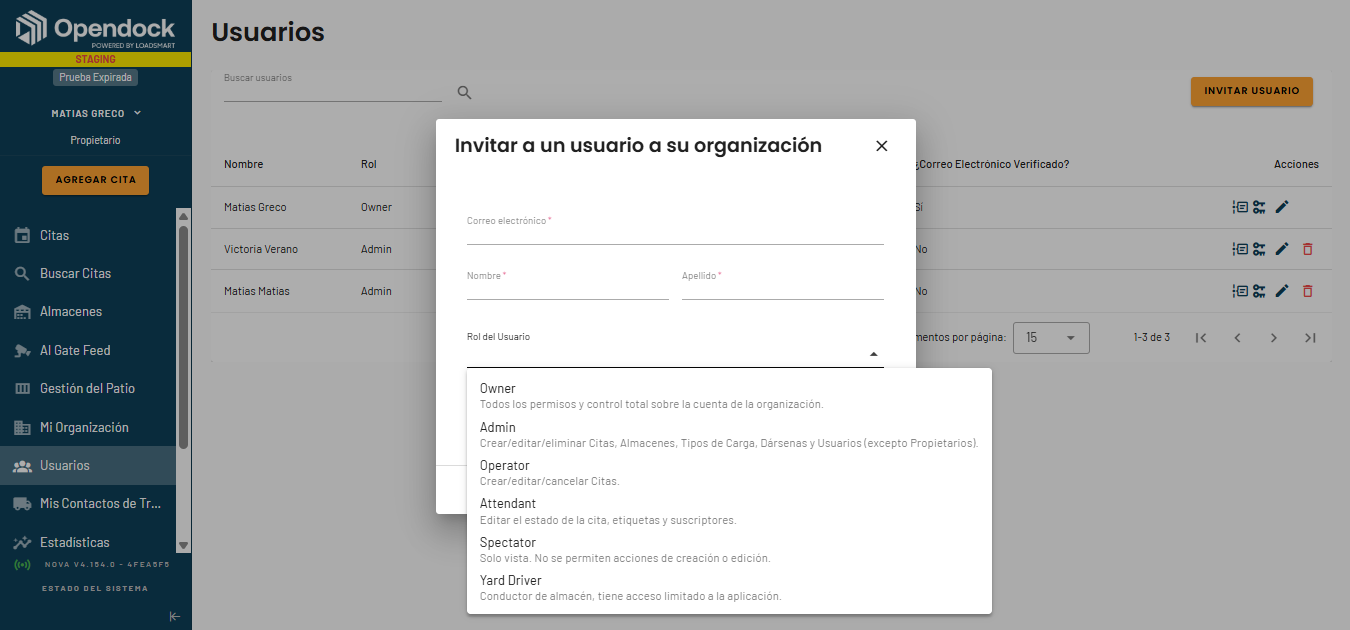Edit user Victoria Verano with the pencil

(x=1282, y=249)
